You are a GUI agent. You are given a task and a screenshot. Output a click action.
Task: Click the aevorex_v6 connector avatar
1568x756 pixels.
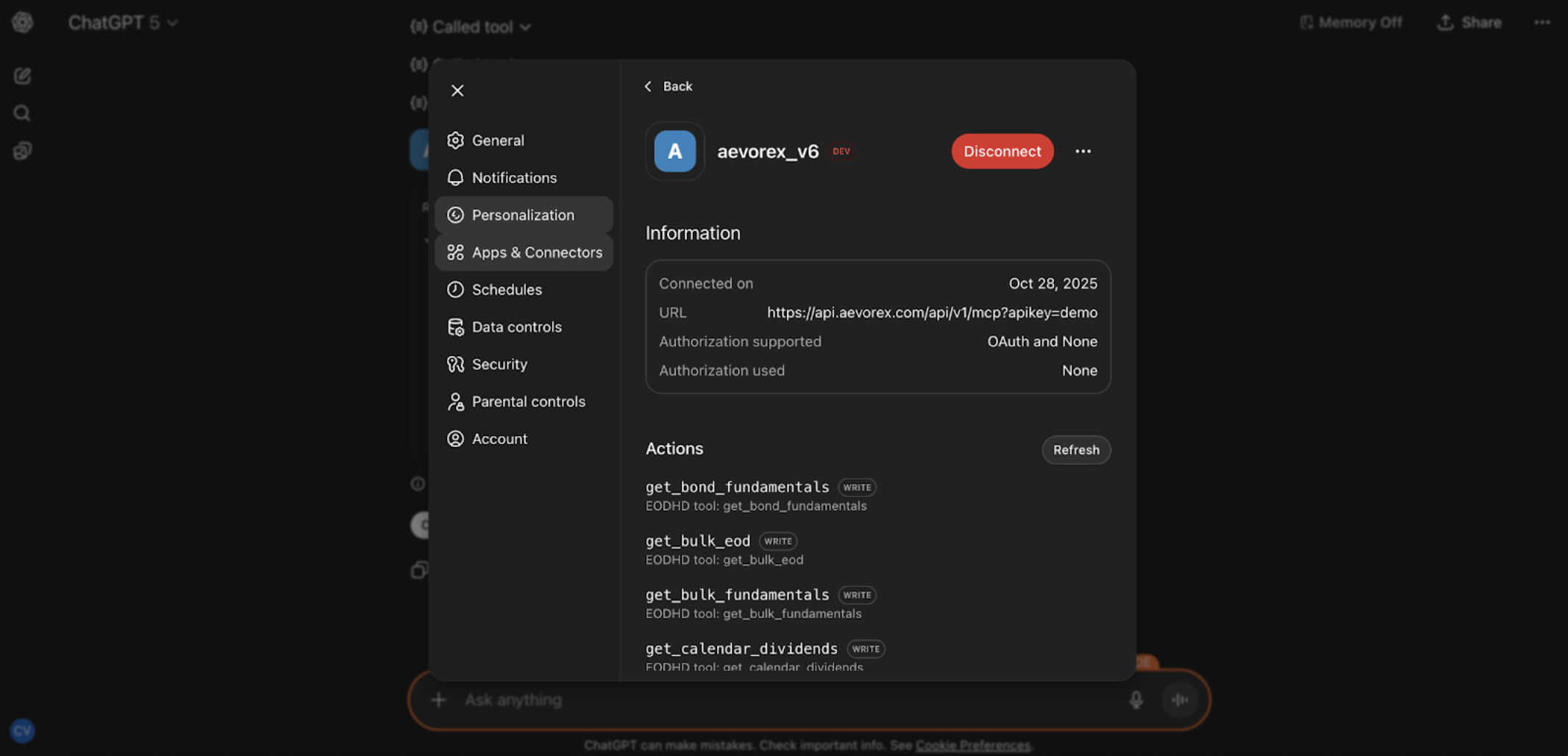point(674,151)
